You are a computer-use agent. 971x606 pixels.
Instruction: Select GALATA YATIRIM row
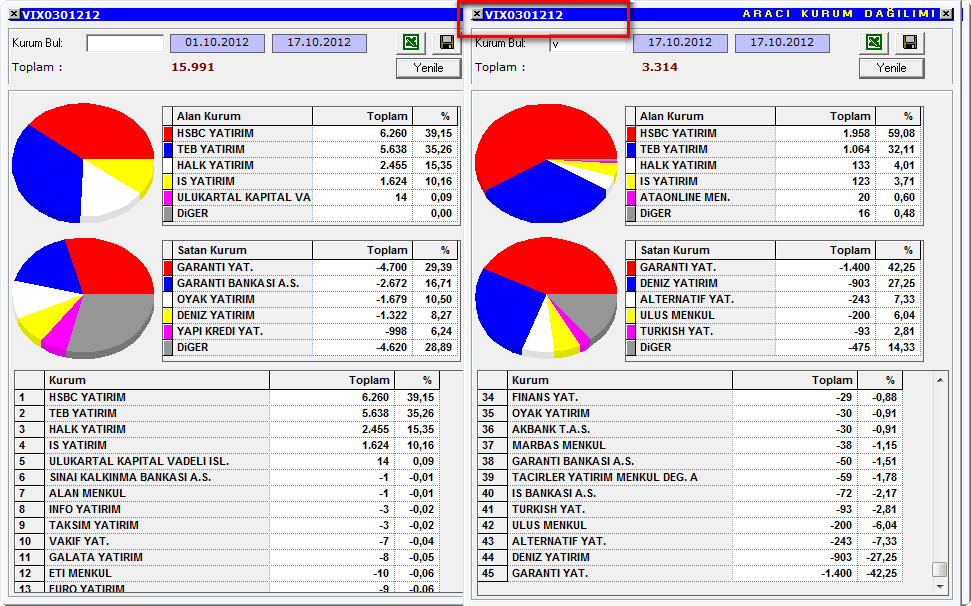click(227, 557)
